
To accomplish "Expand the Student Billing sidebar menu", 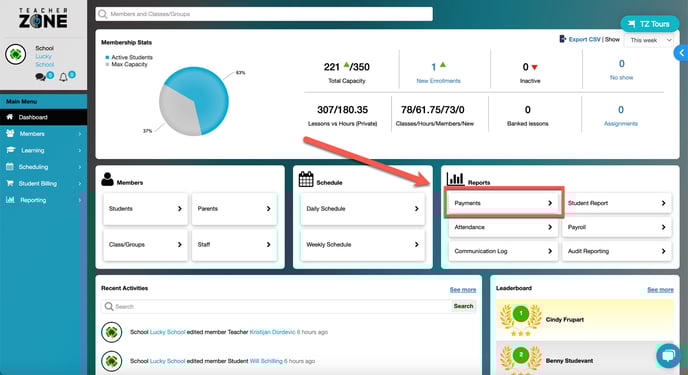I will point(43,183).
